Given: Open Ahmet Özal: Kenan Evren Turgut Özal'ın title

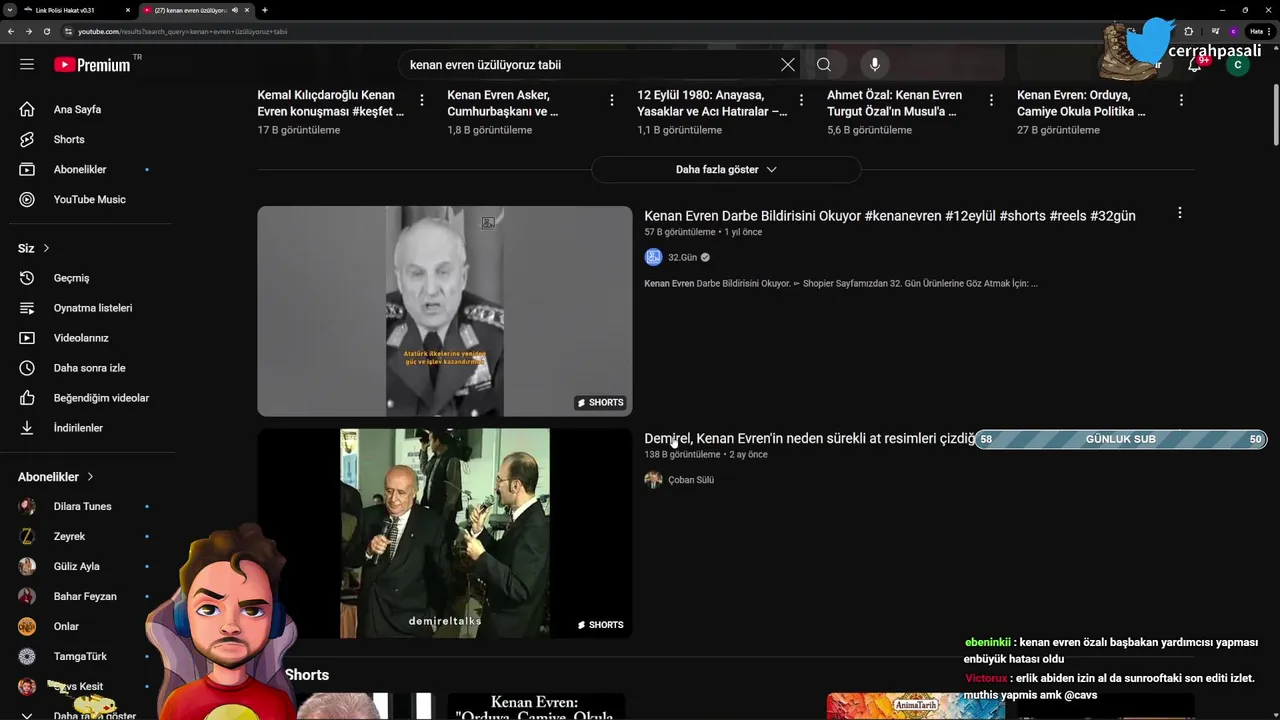Looking at the screenshot, I should tap(895, 103).
